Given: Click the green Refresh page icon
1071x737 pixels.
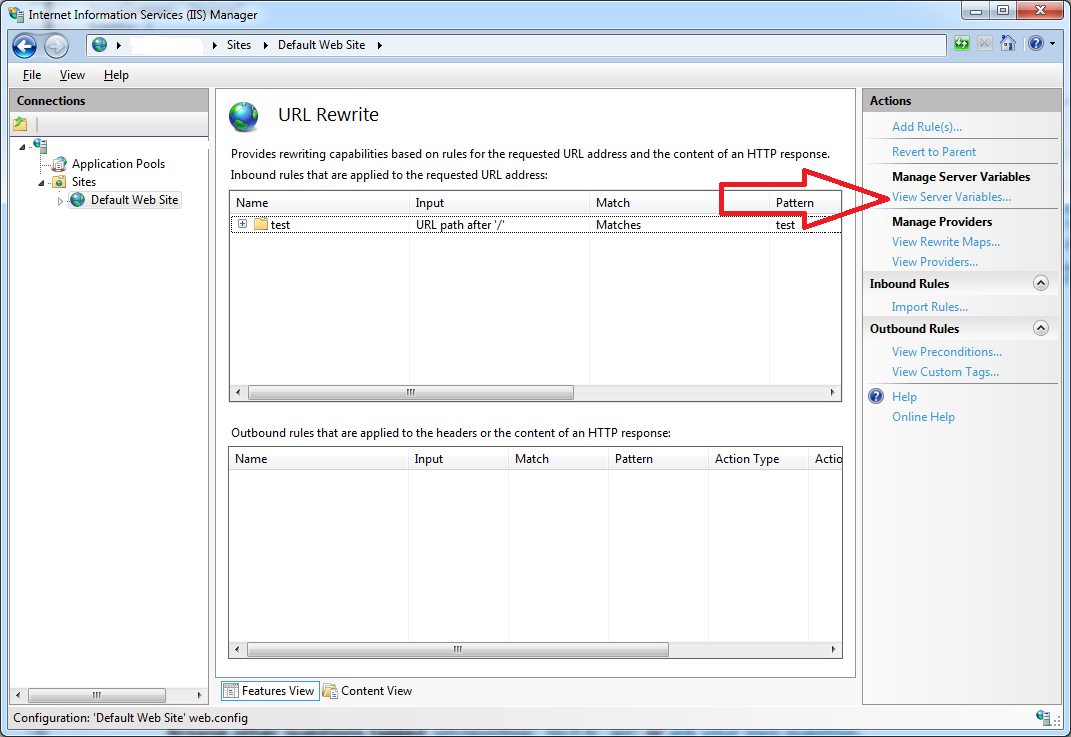Looking at the screenshot, I should (x=962, y=44).
